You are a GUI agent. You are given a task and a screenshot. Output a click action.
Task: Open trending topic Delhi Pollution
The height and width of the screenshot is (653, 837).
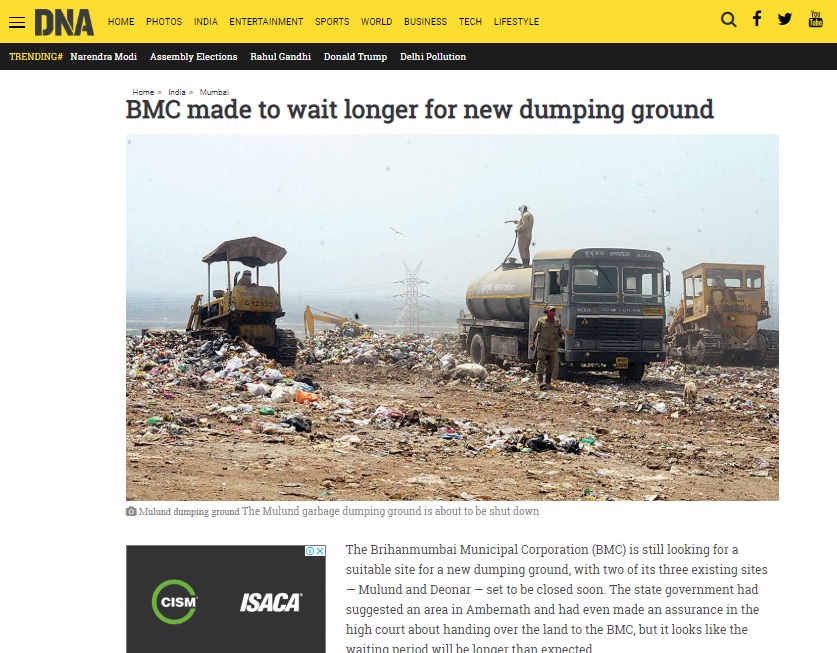[x=433, y=57]
